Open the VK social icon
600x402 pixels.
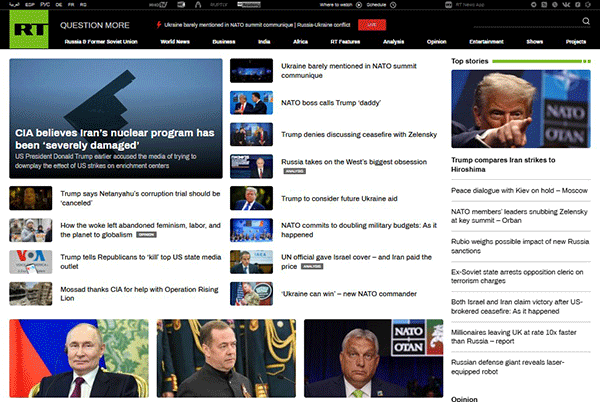click(566, 5)
